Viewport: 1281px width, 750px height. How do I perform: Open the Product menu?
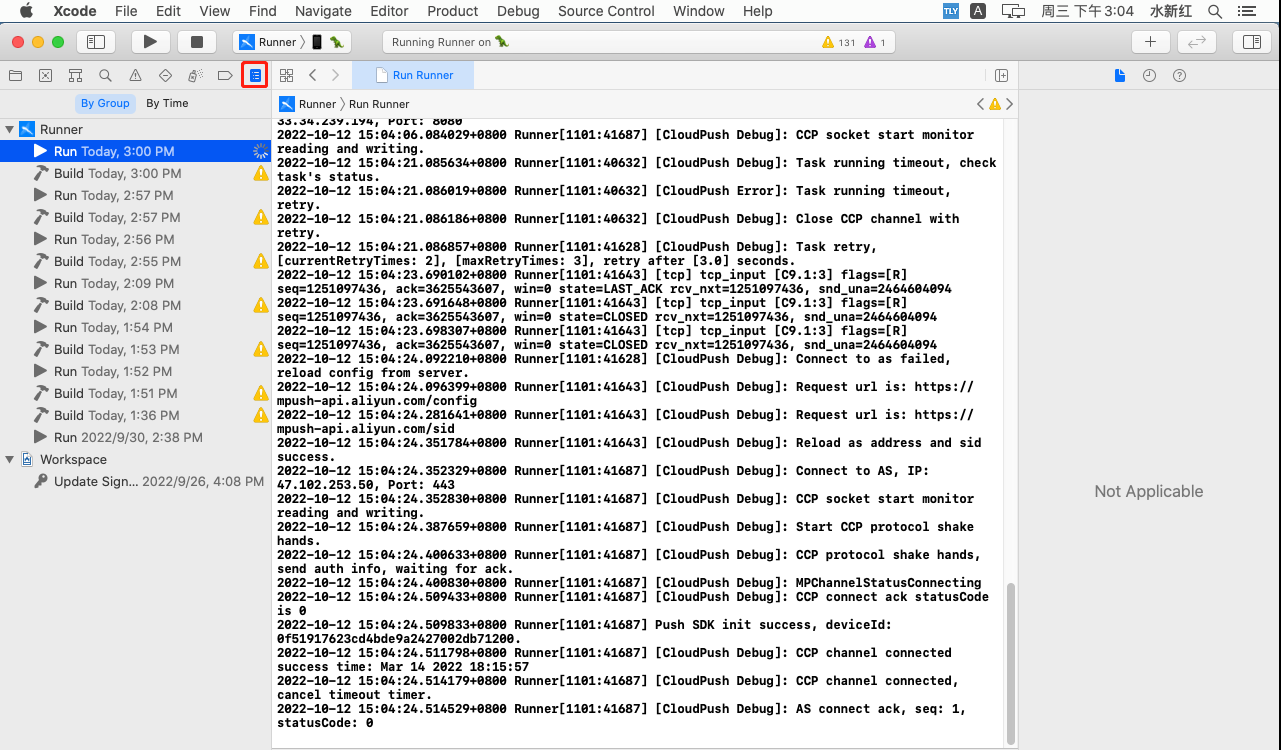(452, 11)
